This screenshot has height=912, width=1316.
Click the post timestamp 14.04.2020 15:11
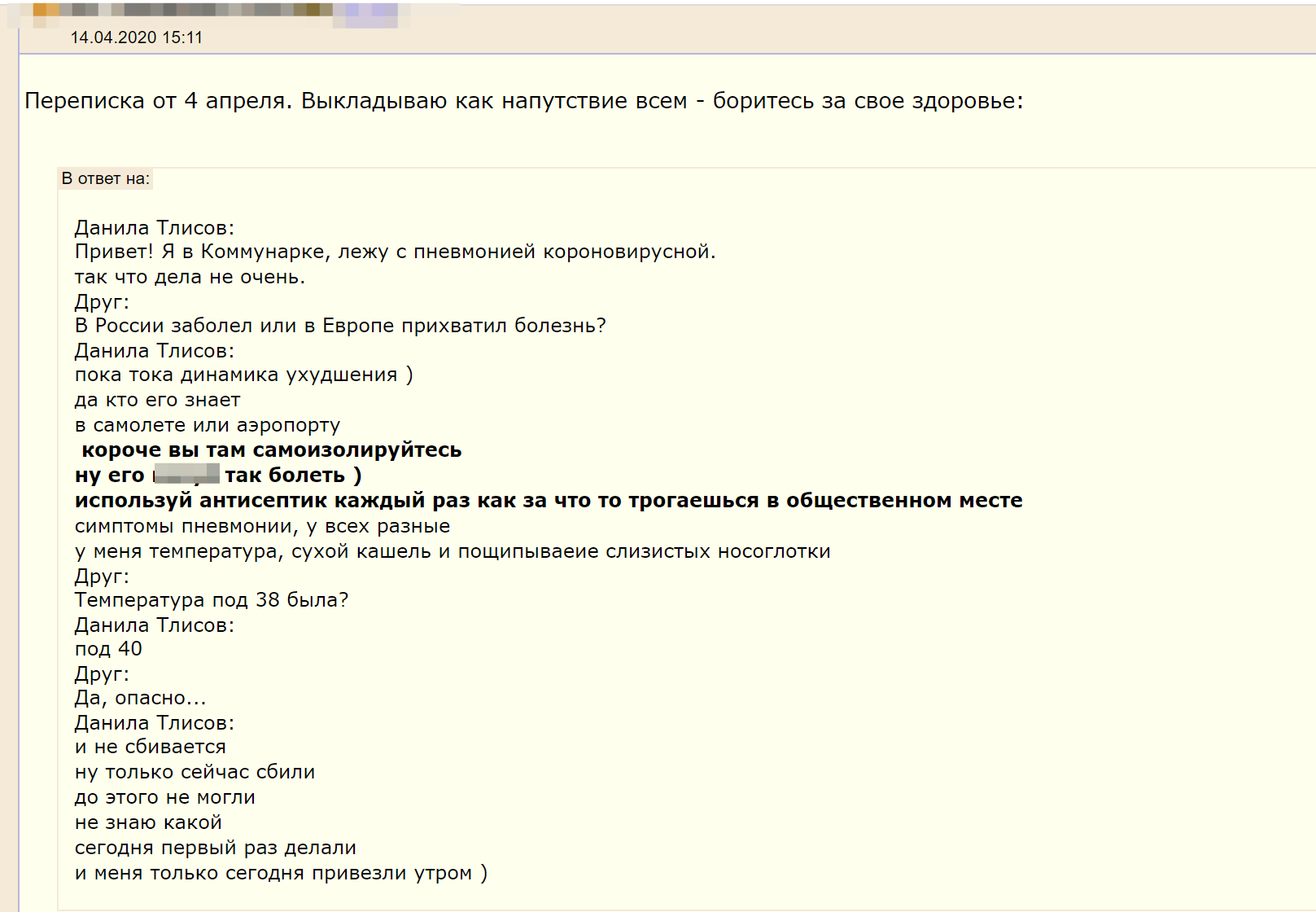click(136, 37)
